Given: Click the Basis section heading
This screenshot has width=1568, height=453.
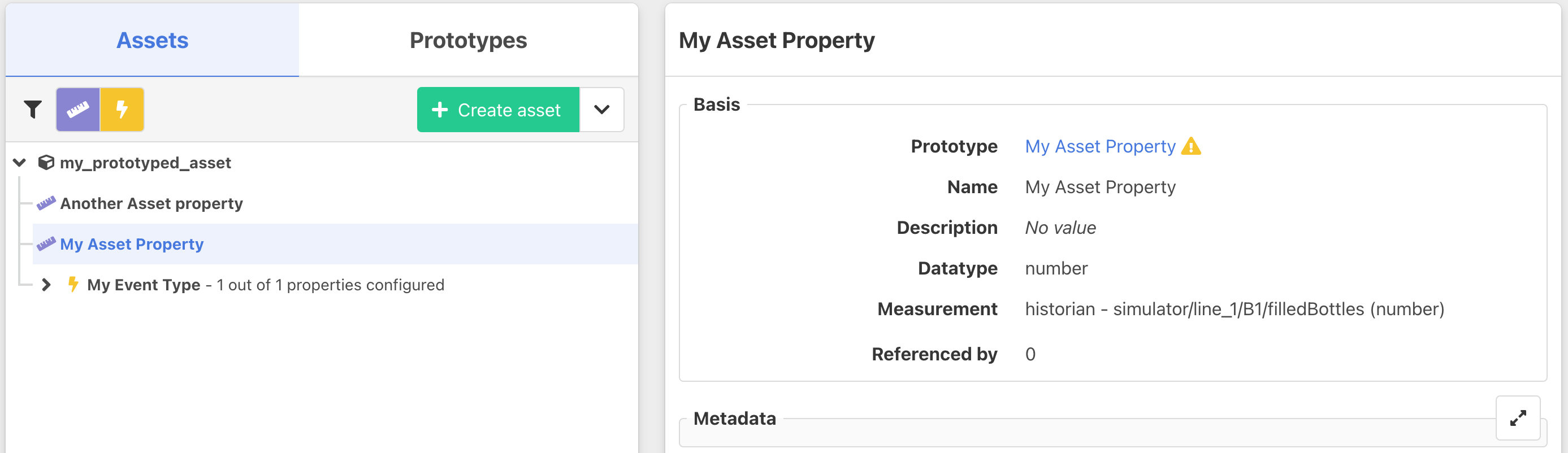Looking at the screenshot, I should click(x=716, y=104).
